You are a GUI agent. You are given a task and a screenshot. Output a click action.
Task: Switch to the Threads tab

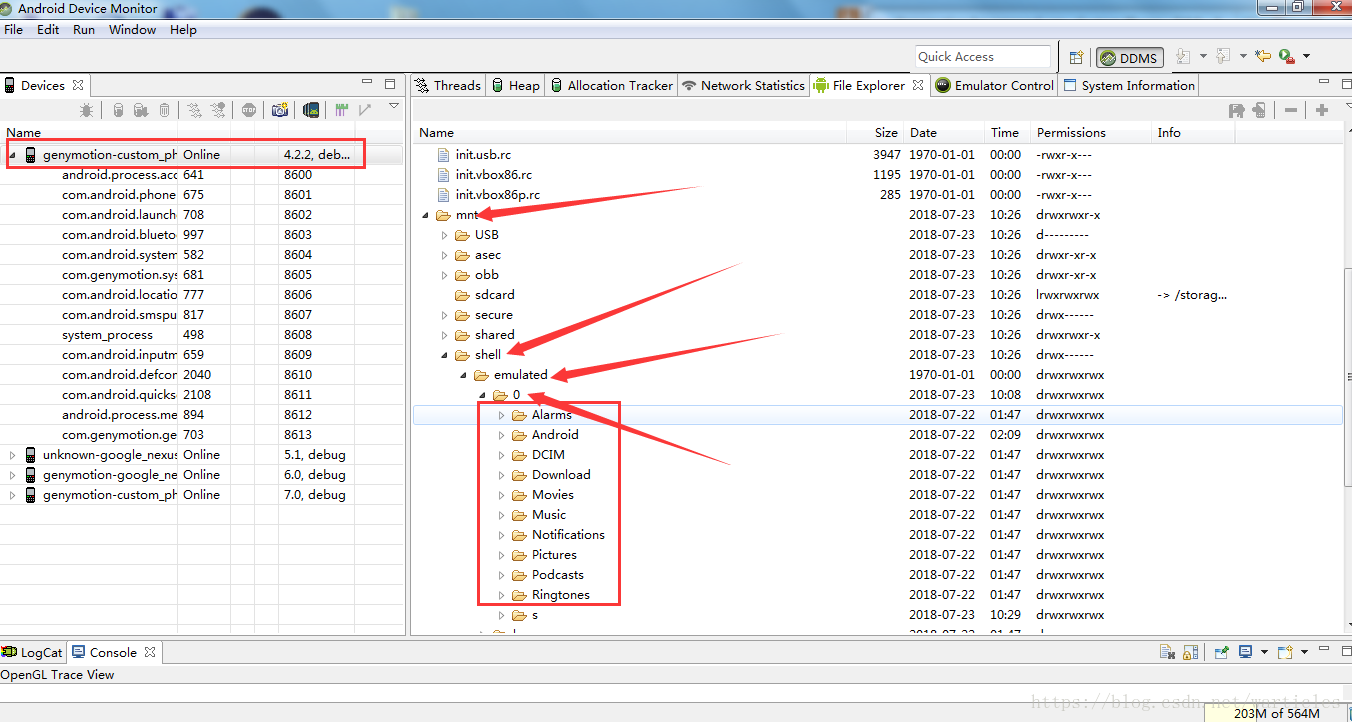click(x=448, y=85)
